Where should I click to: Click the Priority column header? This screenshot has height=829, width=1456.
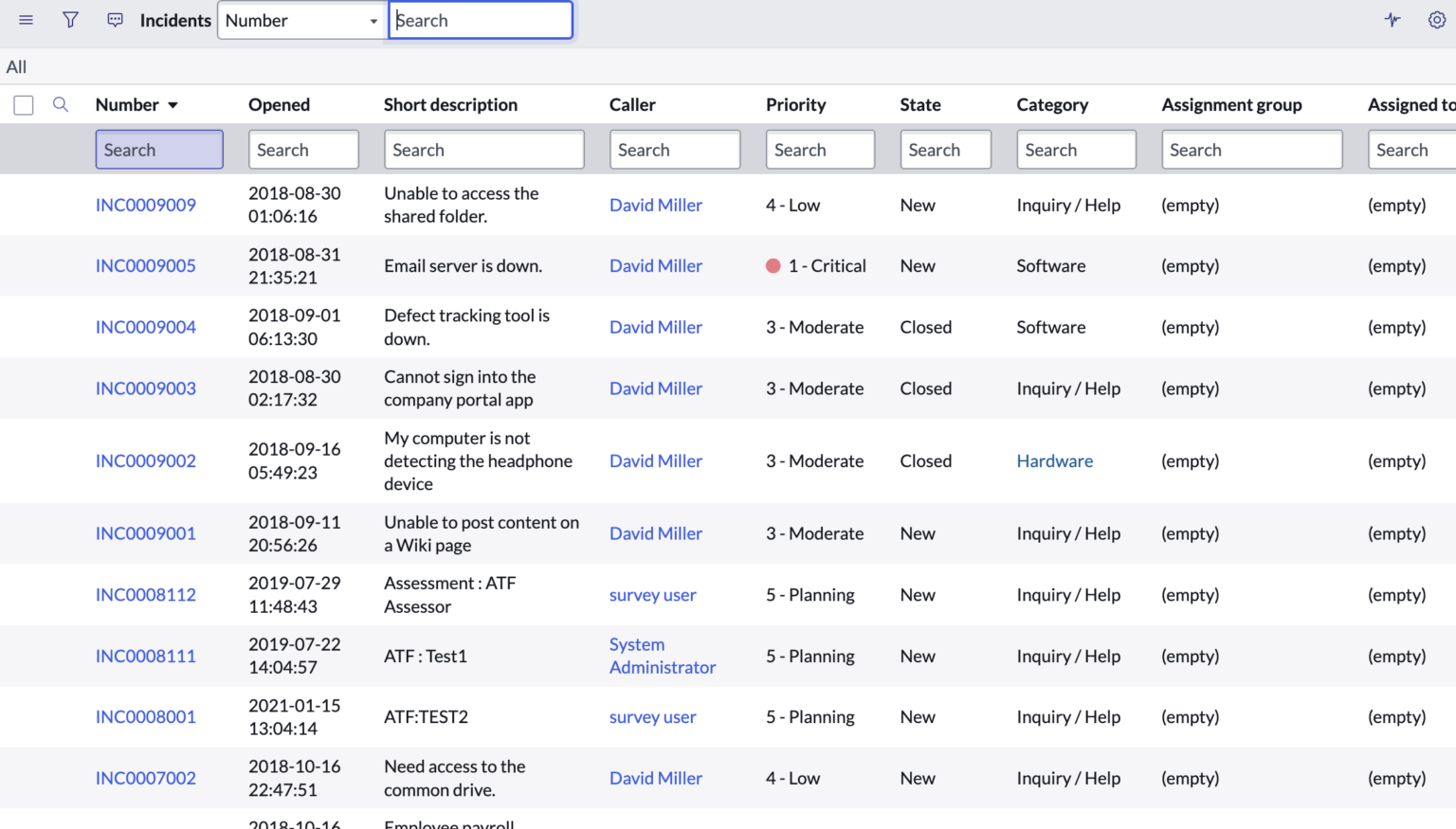795,104
